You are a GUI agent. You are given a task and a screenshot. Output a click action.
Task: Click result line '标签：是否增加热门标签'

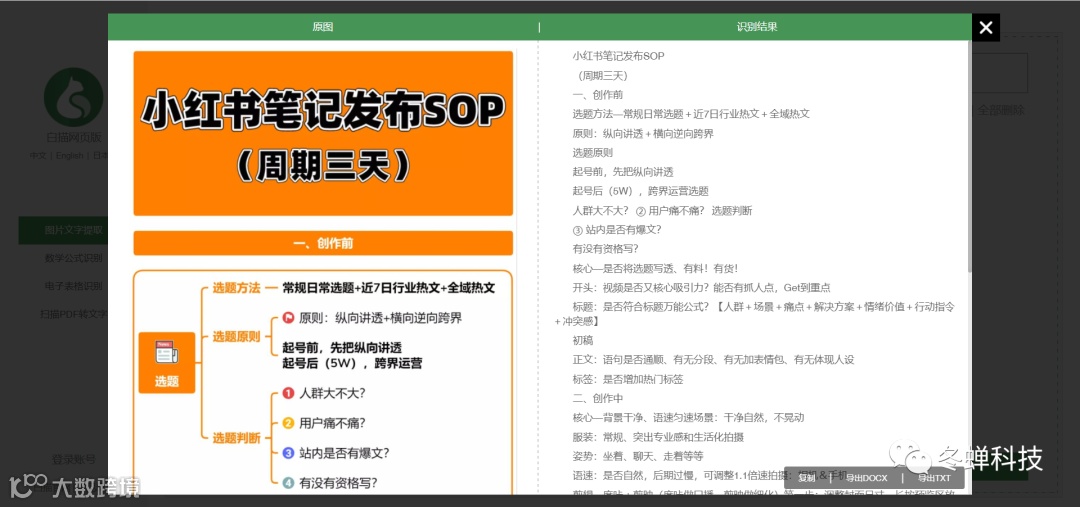[627, 379]
